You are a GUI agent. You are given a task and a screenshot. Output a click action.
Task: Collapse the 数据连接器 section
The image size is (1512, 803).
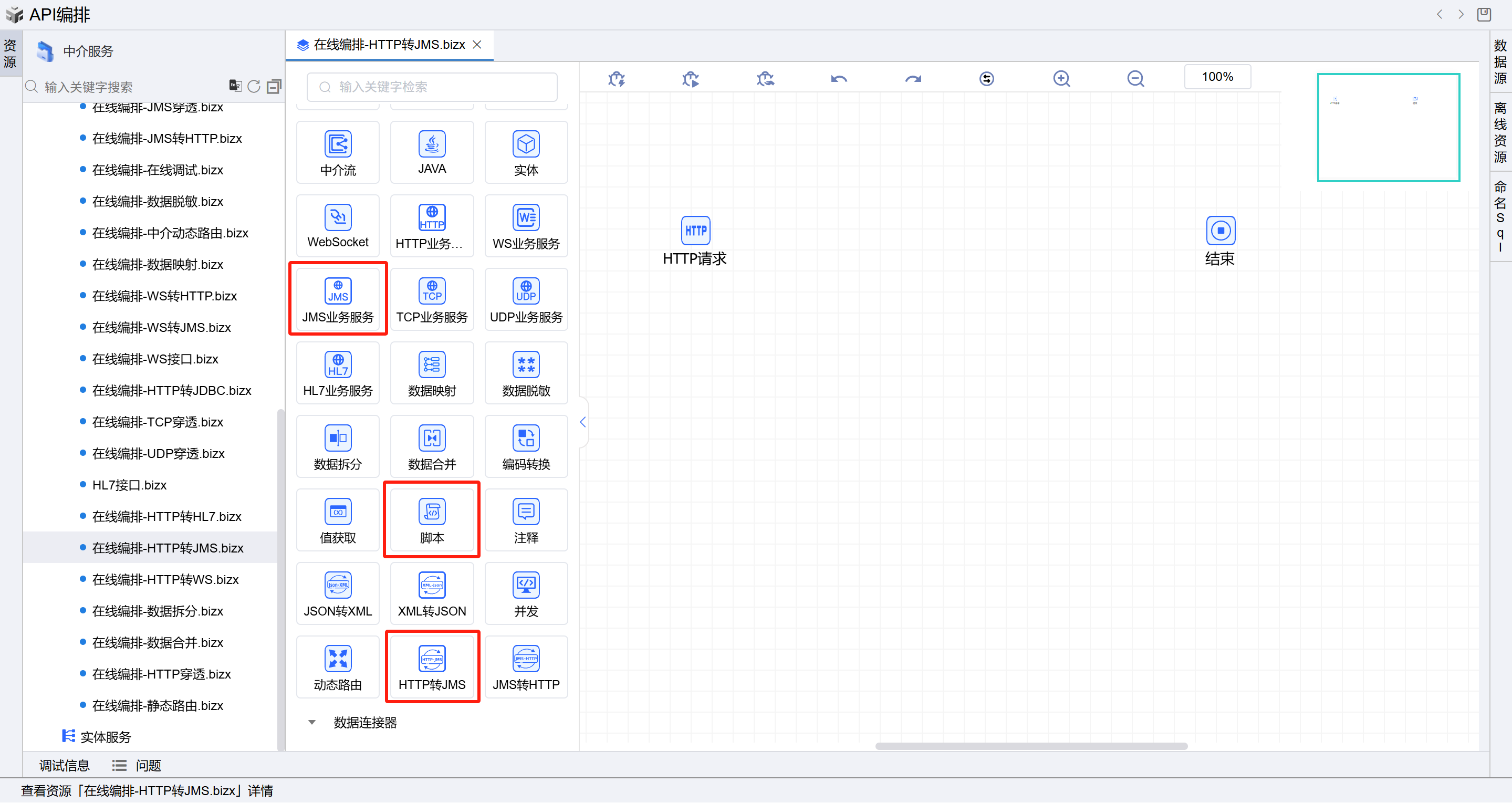(311, 722)
